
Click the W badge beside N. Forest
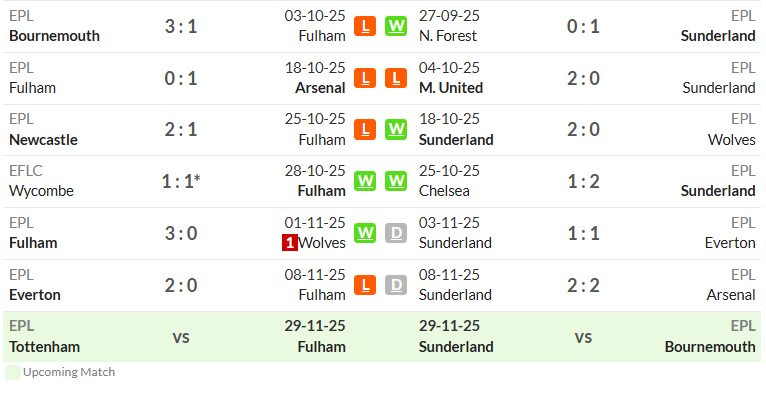[x=396, y=26]
